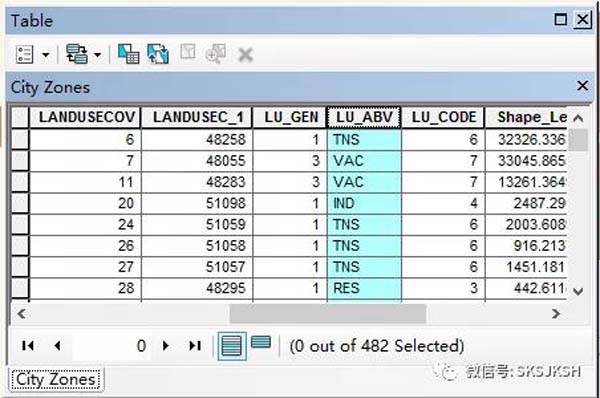Click the Shape_Le value 33045.865
600x398 pixels.
526,161
